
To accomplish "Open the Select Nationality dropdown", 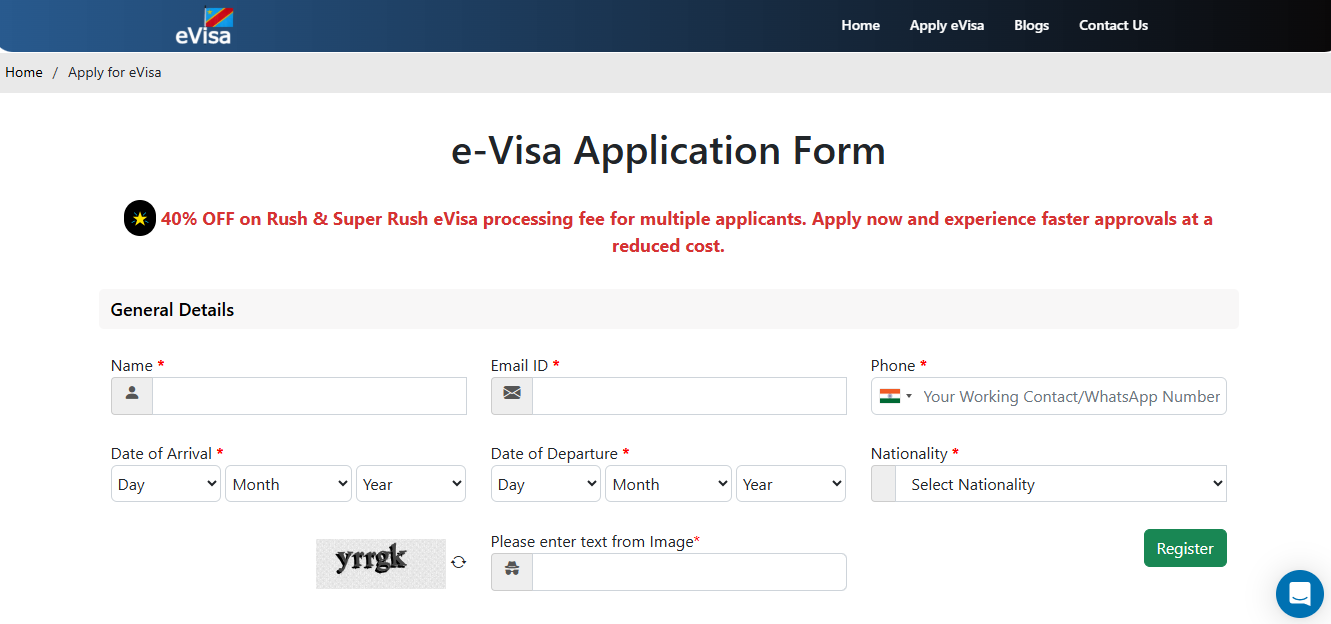I will [1060, 484].
